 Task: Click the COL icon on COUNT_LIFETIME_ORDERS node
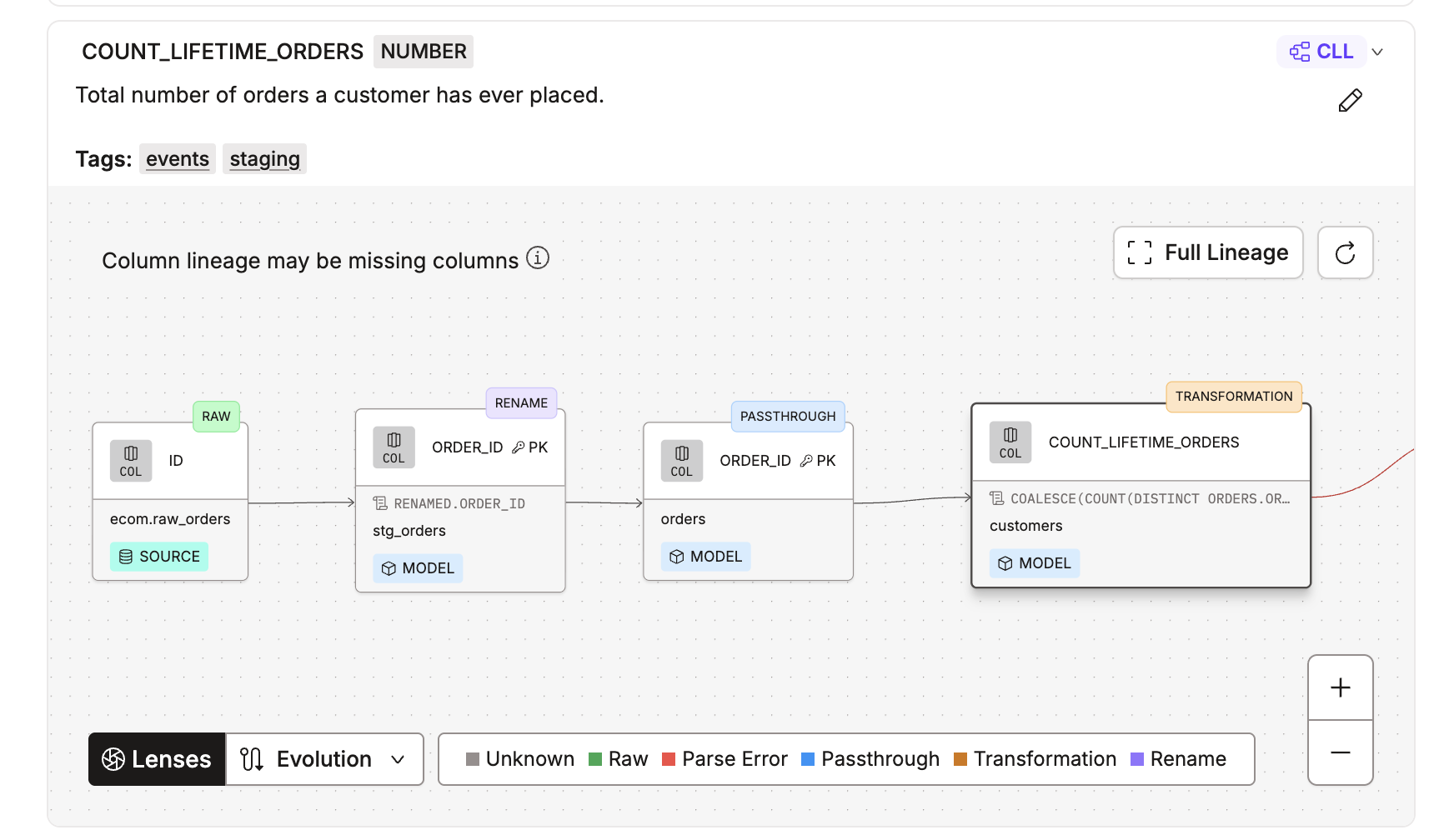pyautogui.click(x=1010, y=442)
